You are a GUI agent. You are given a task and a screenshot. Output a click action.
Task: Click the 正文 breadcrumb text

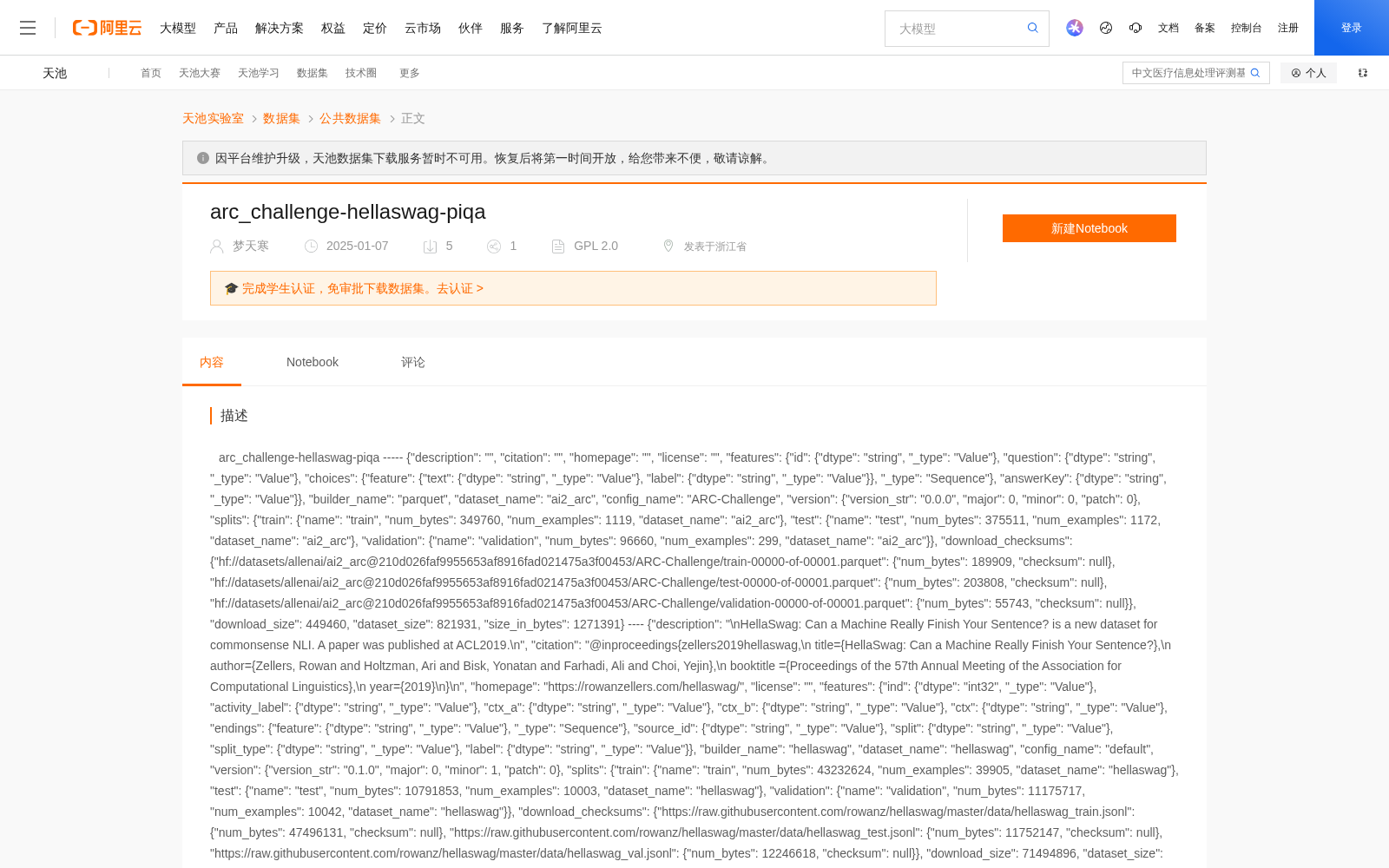pos(413,118)
